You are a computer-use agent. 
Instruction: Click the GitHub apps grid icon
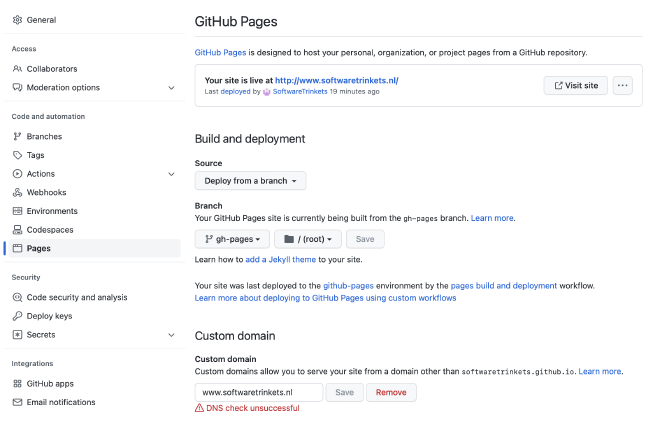tap(17, 383)
